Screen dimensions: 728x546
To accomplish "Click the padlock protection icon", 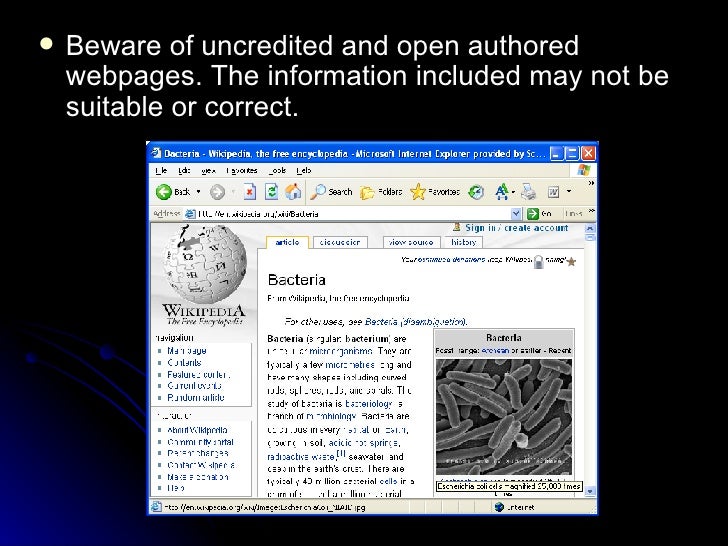I will [x=539, y=261].
